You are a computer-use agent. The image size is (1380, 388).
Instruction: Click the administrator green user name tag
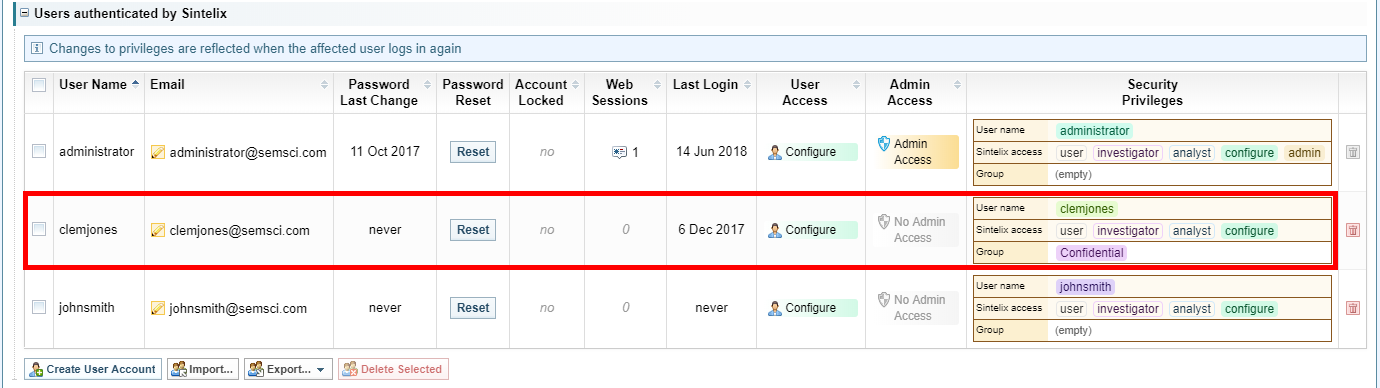click(x=1094, y=131)
